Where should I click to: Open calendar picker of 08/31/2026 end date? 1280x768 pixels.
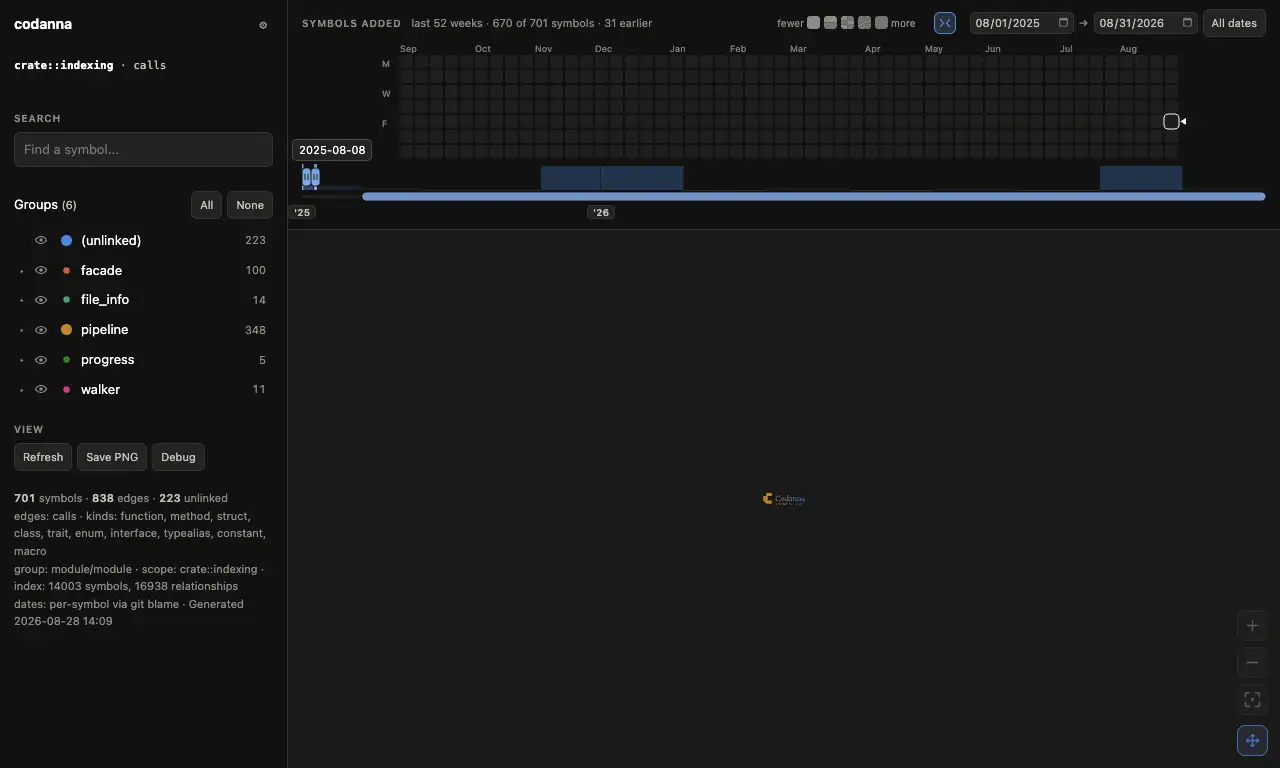pyautogui.click(x=1188, y=23)
